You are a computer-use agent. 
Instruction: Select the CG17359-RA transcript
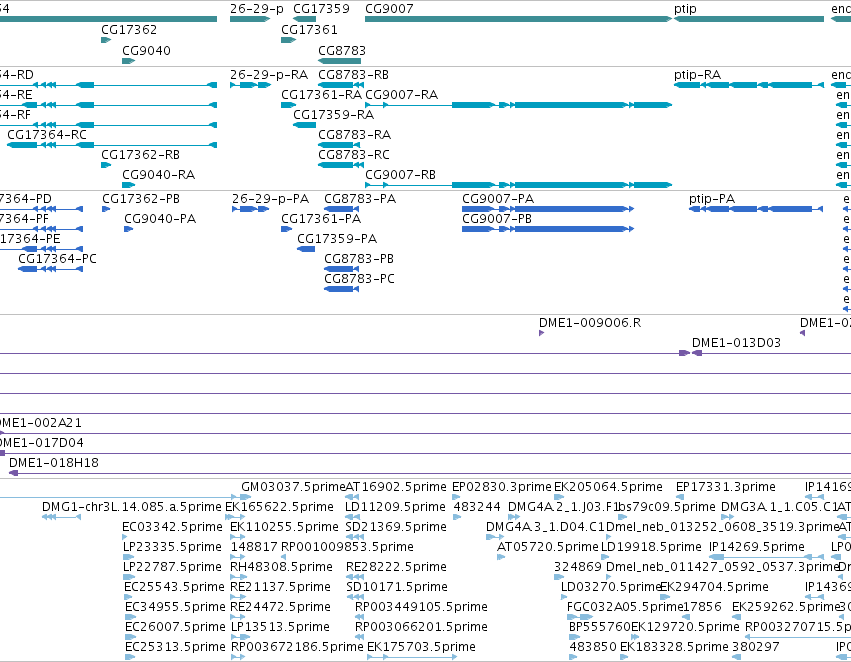pos(304,125)
